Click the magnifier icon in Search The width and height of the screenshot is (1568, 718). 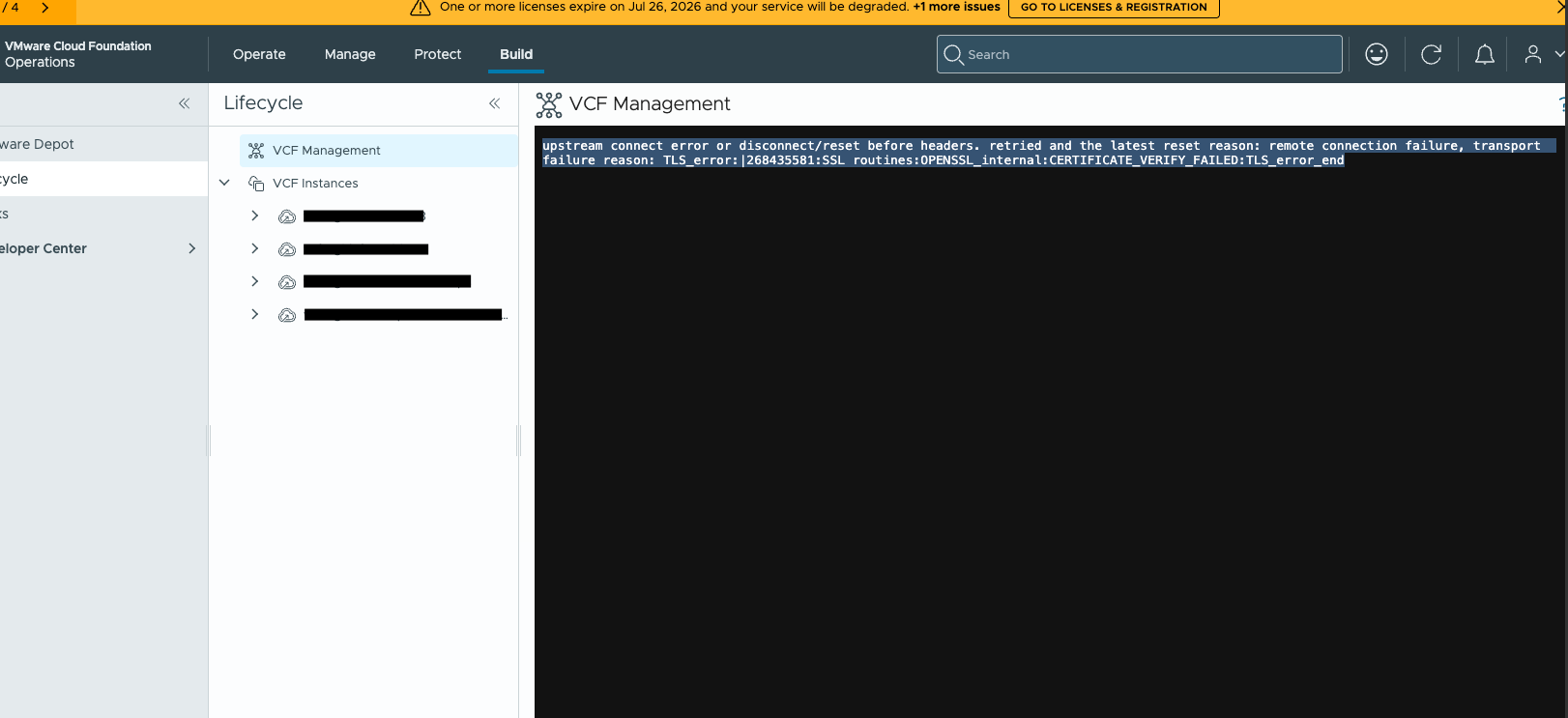pyautogui.click(x=953, y=54)
